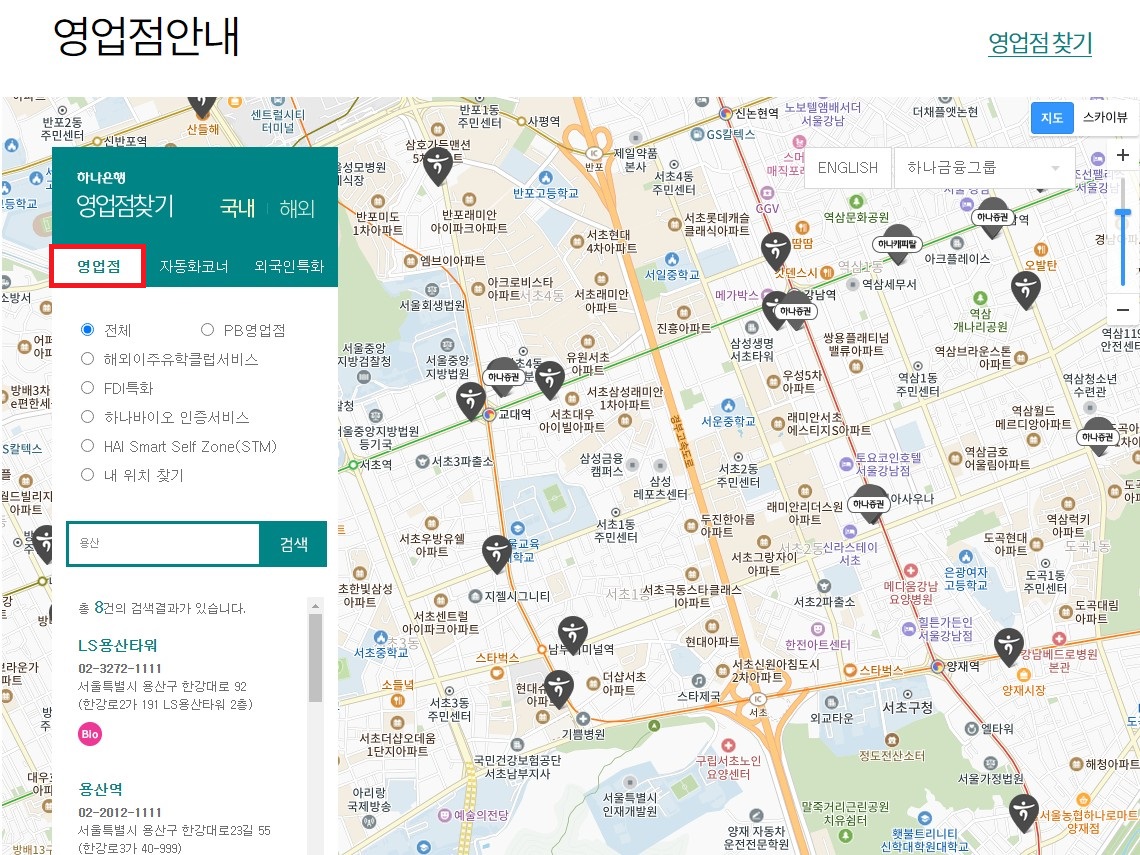Click the 서초구청 map label
Screen dimensions: 1140x855
coord(907,707)
